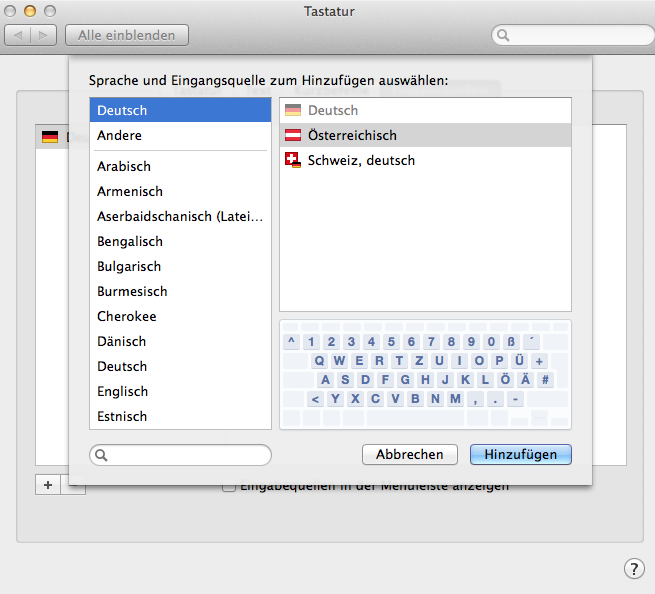655x594 pixels.
Task: Click the German flag in background source list
Action: tap(50, 137)
